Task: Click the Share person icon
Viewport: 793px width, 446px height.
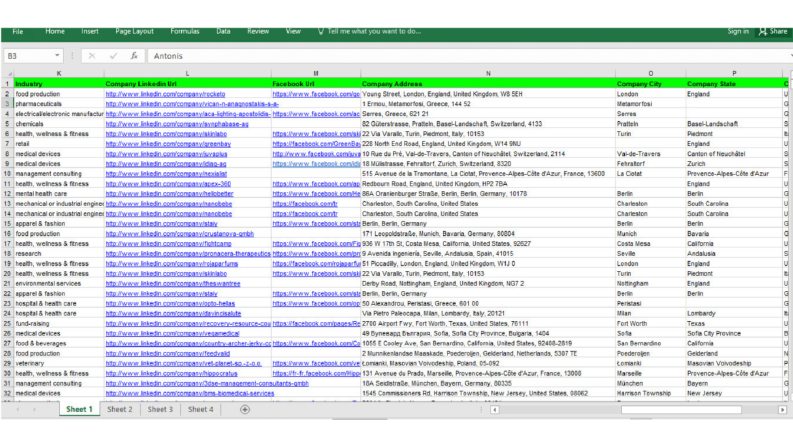Action: 763,31
